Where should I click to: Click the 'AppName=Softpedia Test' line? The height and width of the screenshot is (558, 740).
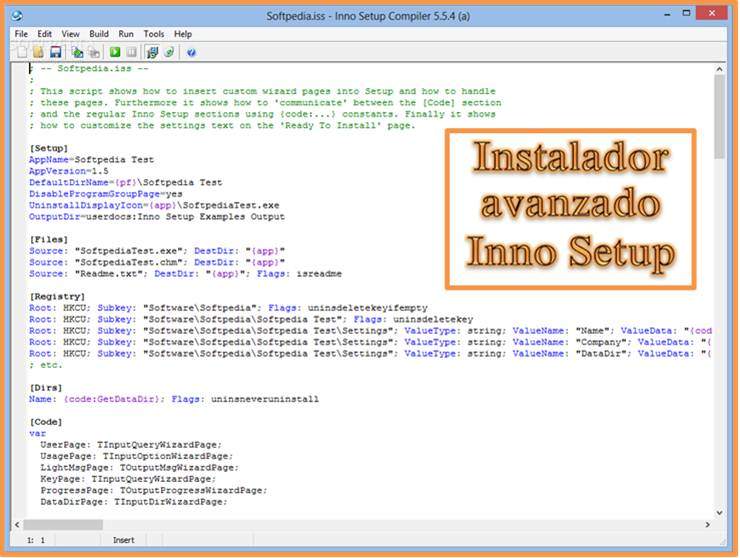click(x=92, y=160)
